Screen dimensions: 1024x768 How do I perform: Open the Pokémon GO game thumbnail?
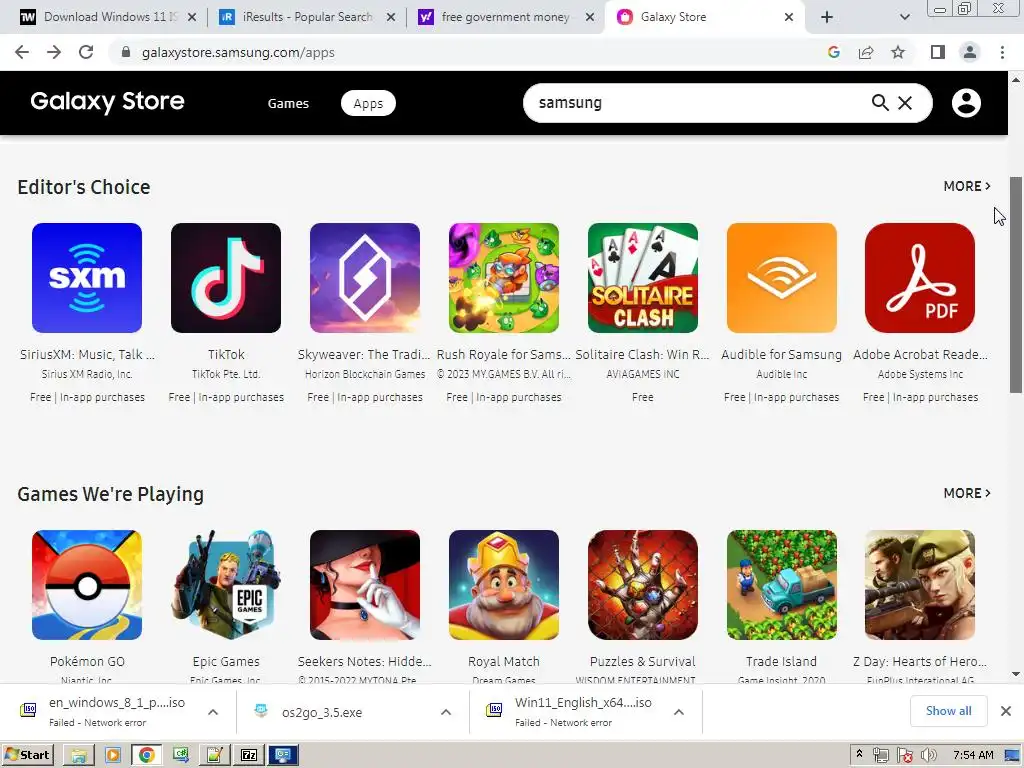tap(87, 584)
